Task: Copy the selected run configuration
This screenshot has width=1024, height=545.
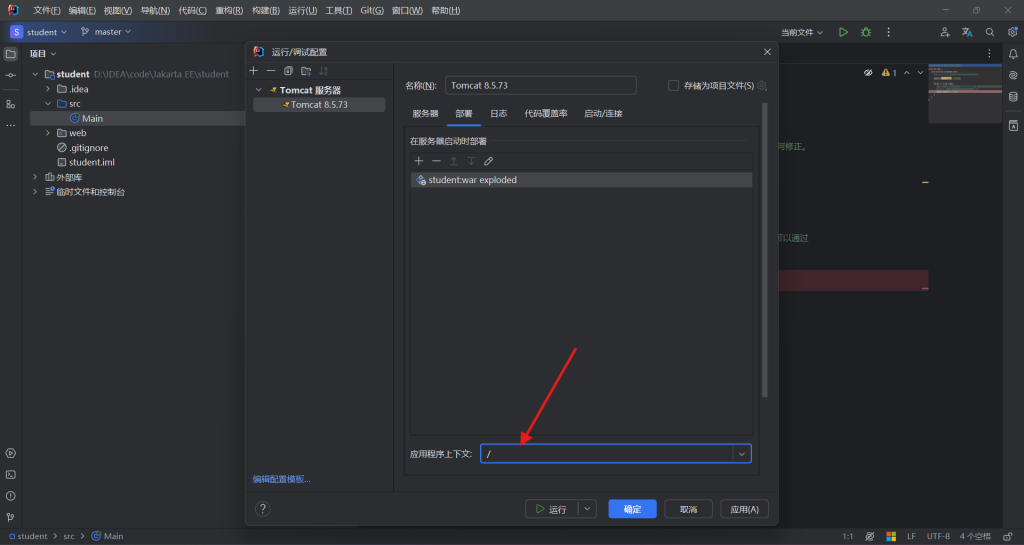Action: tap(288, 70)
